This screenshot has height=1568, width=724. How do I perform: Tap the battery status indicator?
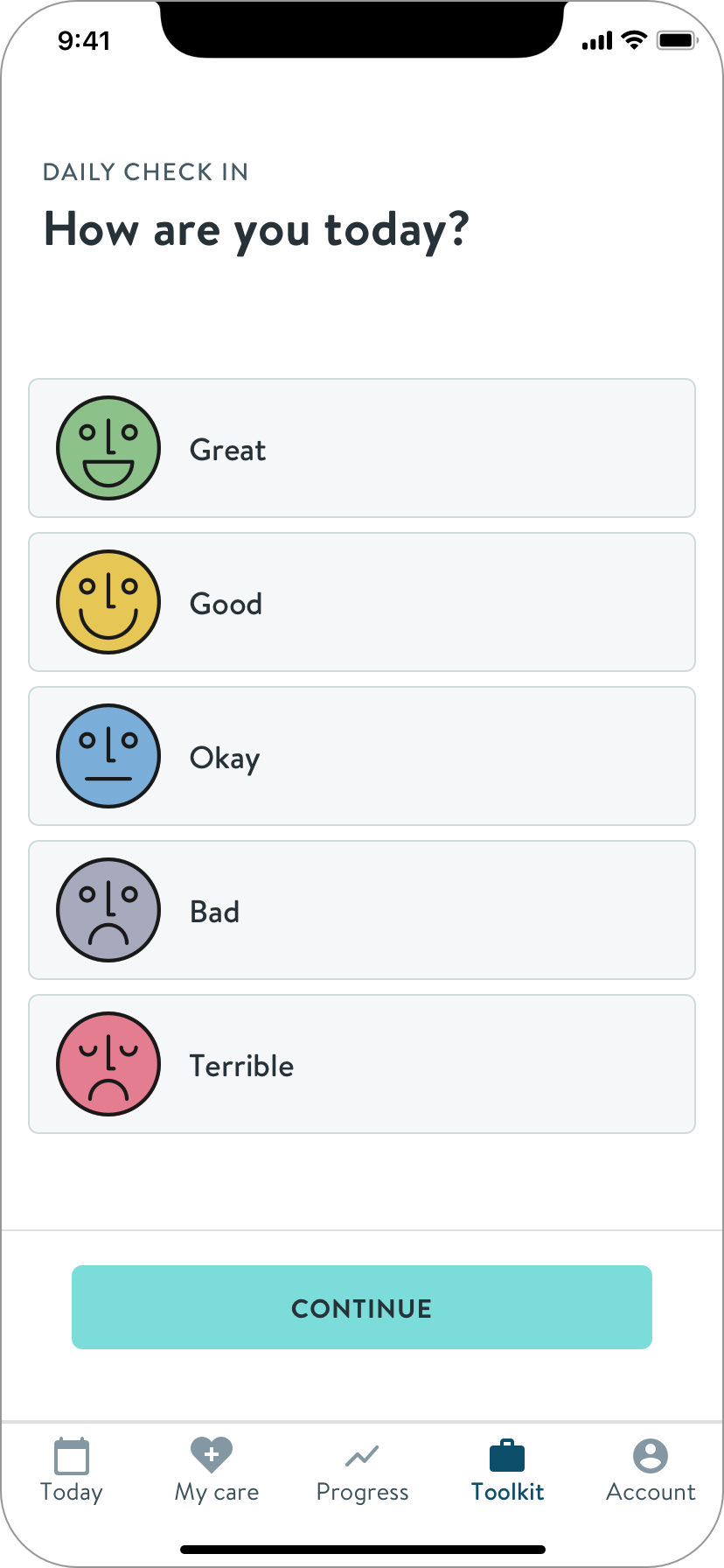pyautogui.click(x=677, y=40)
